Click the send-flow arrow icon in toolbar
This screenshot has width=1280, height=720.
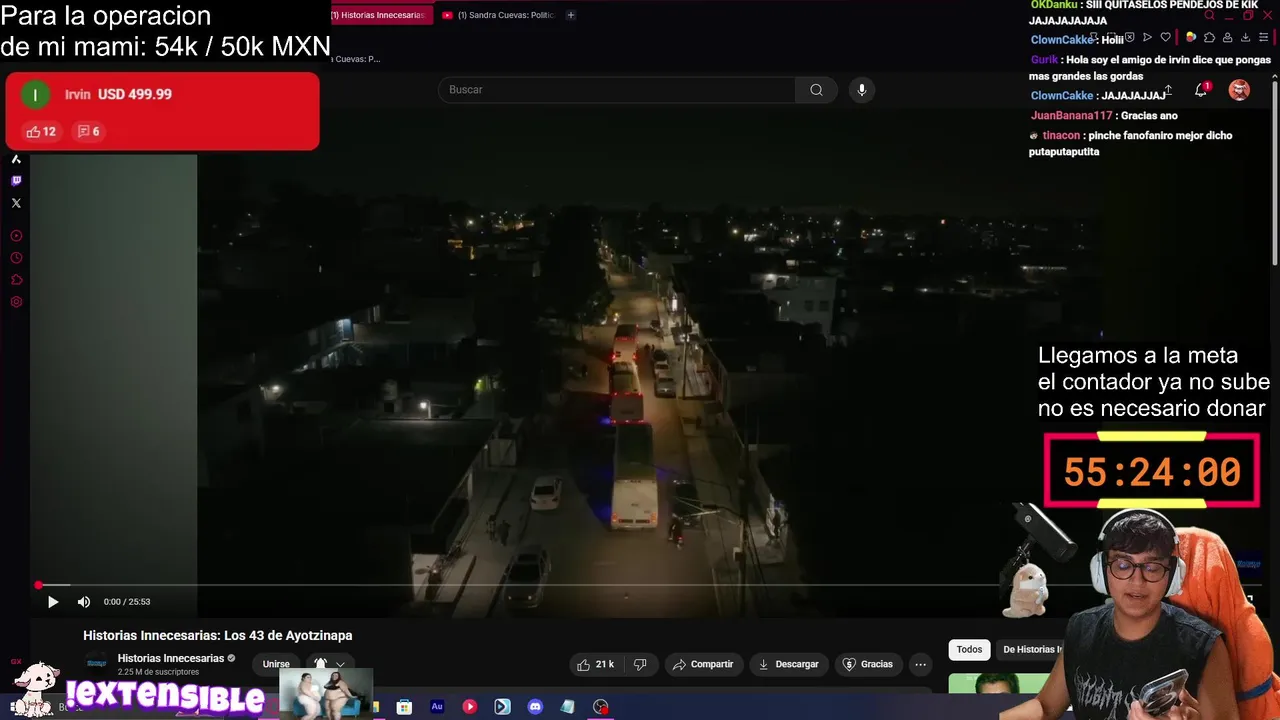pyautogui.click(x=1147, y=37)
